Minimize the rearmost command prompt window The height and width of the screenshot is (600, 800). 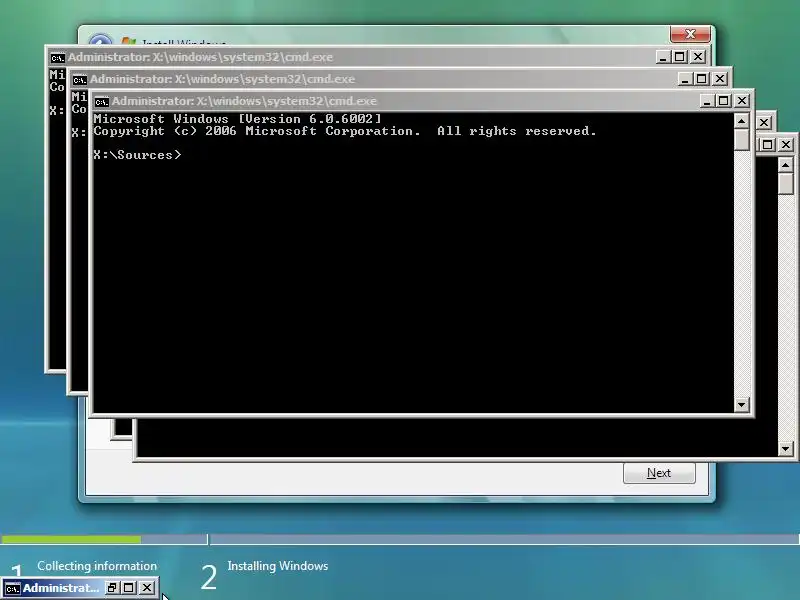point(663,57)
